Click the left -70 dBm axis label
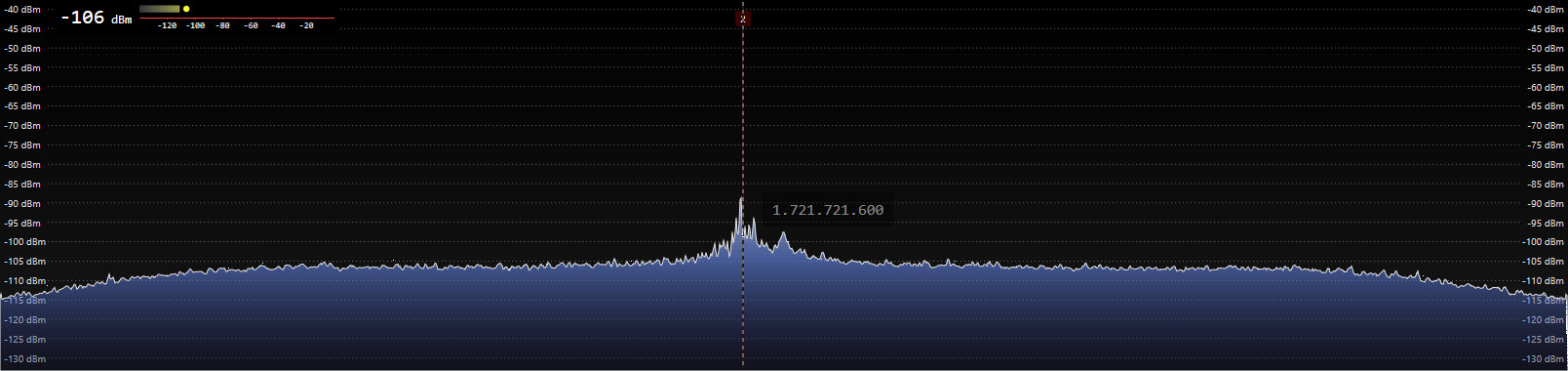 click(22, 126)
